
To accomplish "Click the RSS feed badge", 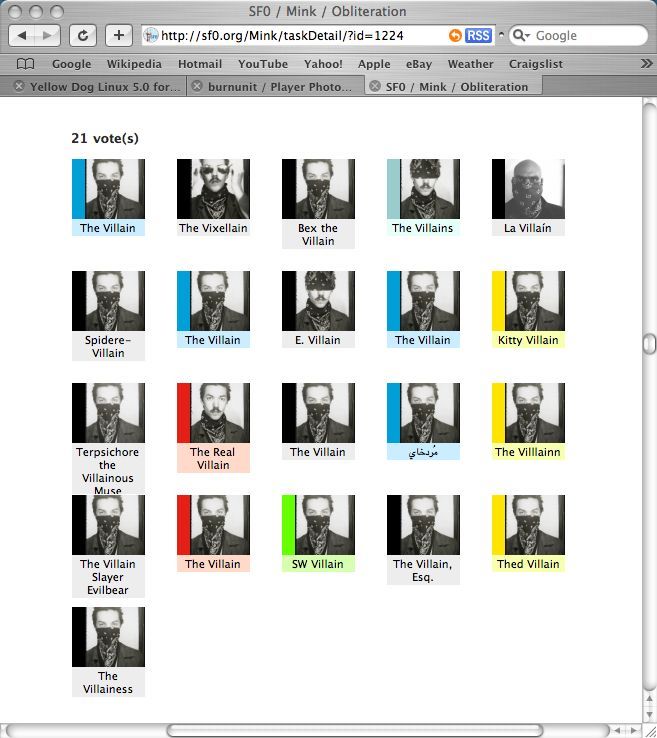I will (479, 35).
